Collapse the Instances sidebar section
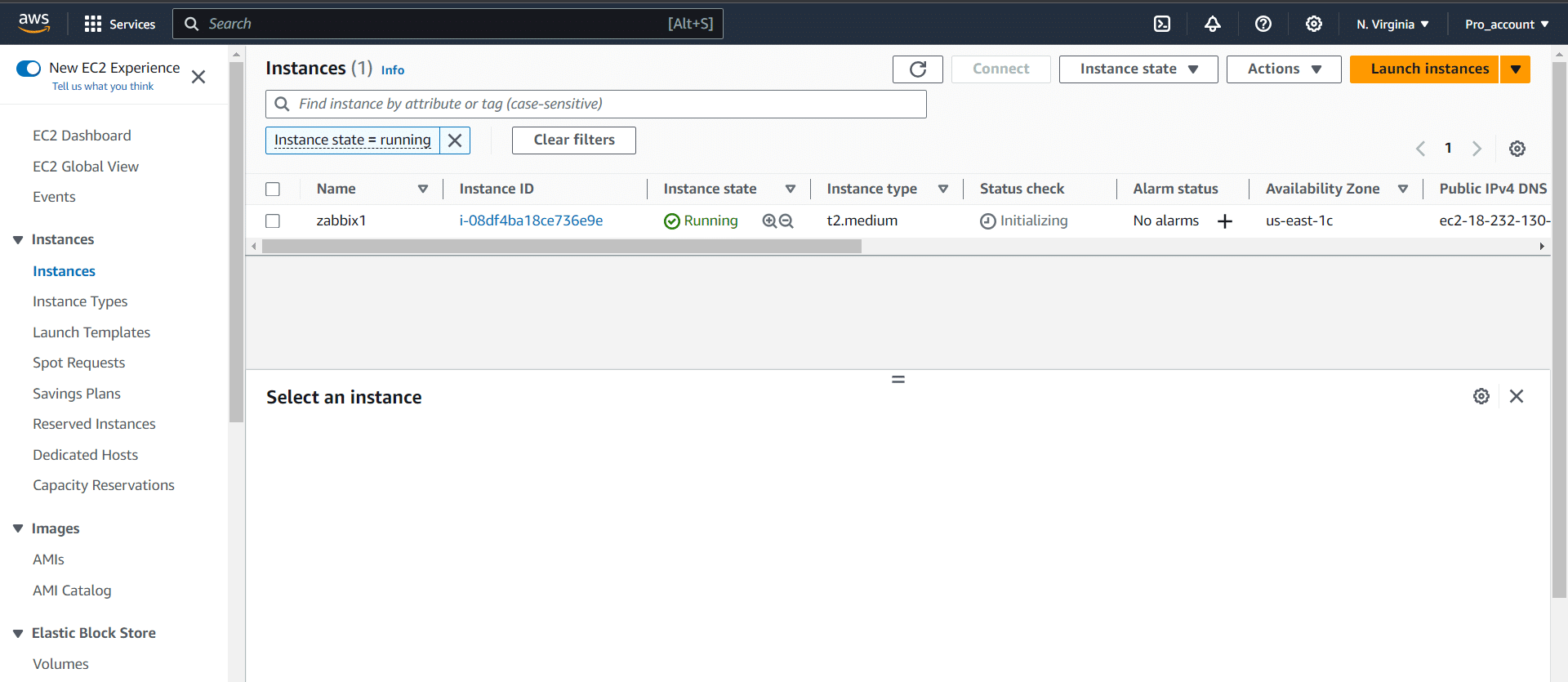1568x682 pixels. tap(18, 240)
